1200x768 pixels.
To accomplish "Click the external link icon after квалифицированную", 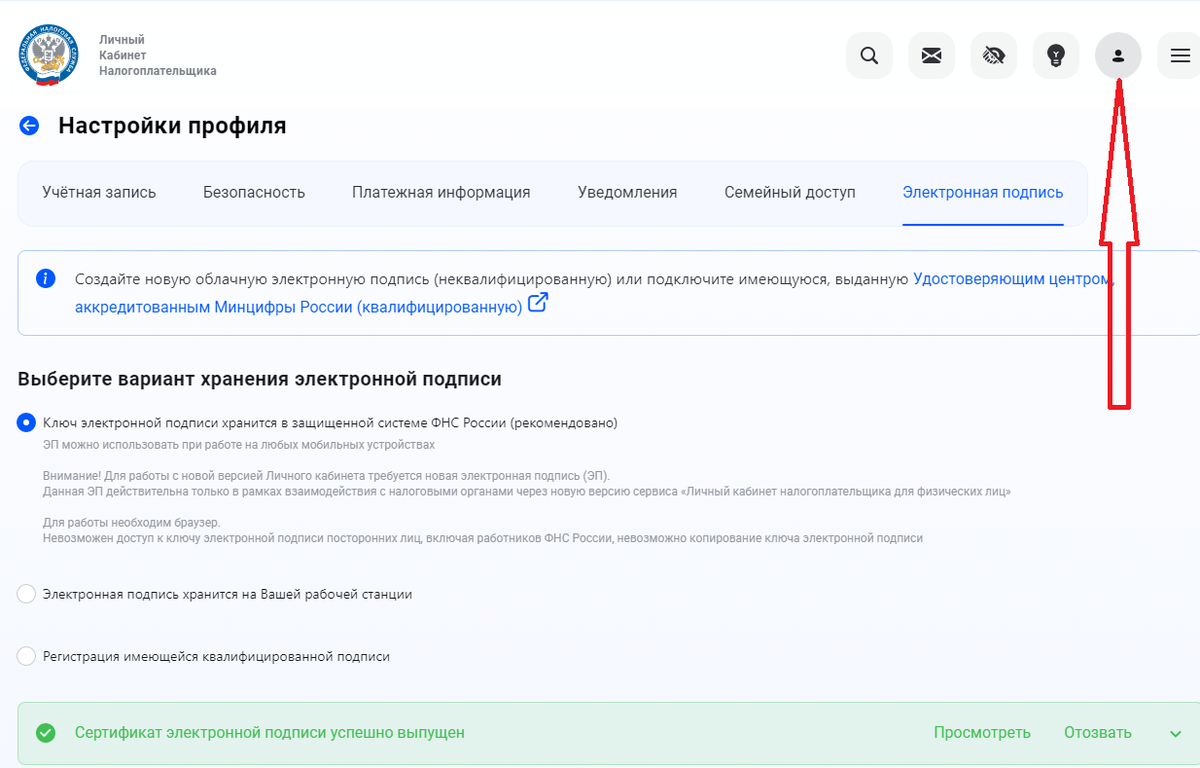I will 537,303.
